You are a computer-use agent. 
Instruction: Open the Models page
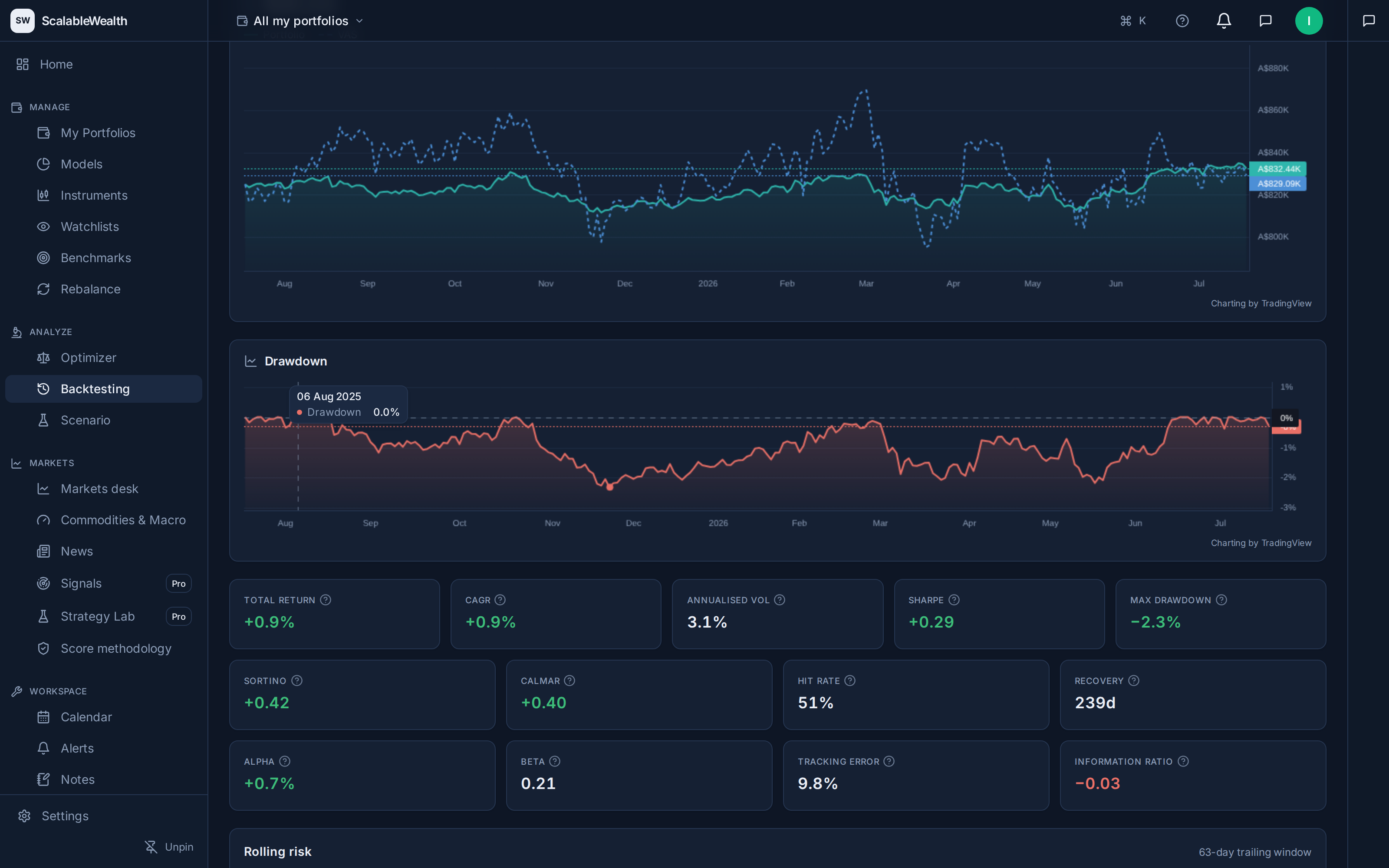[103, 164]
